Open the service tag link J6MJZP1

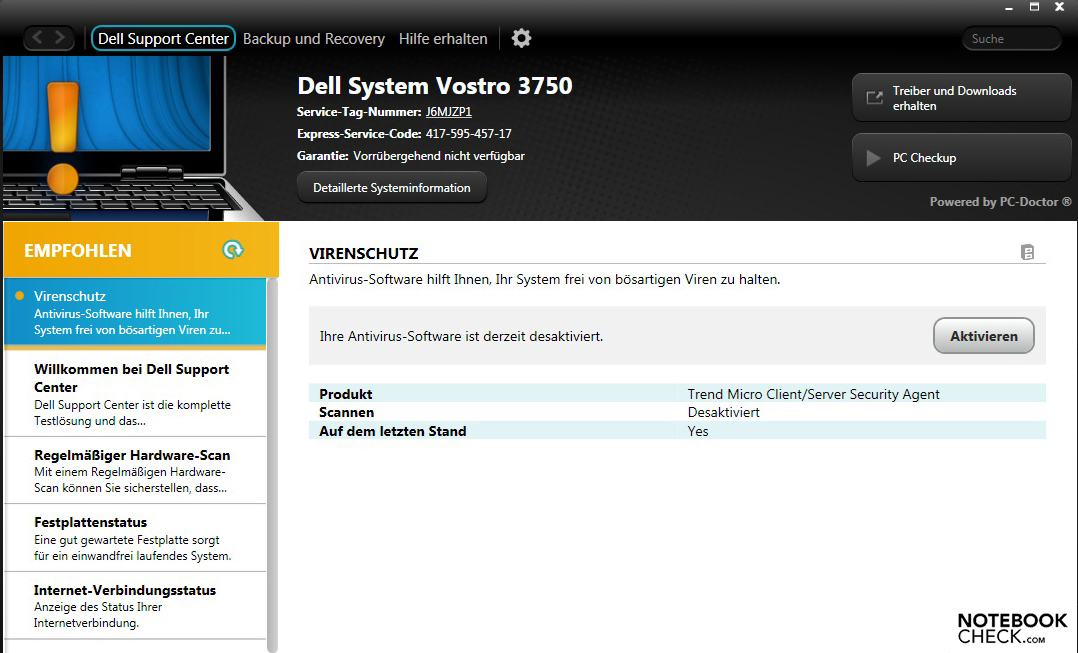tap(448, 111)
